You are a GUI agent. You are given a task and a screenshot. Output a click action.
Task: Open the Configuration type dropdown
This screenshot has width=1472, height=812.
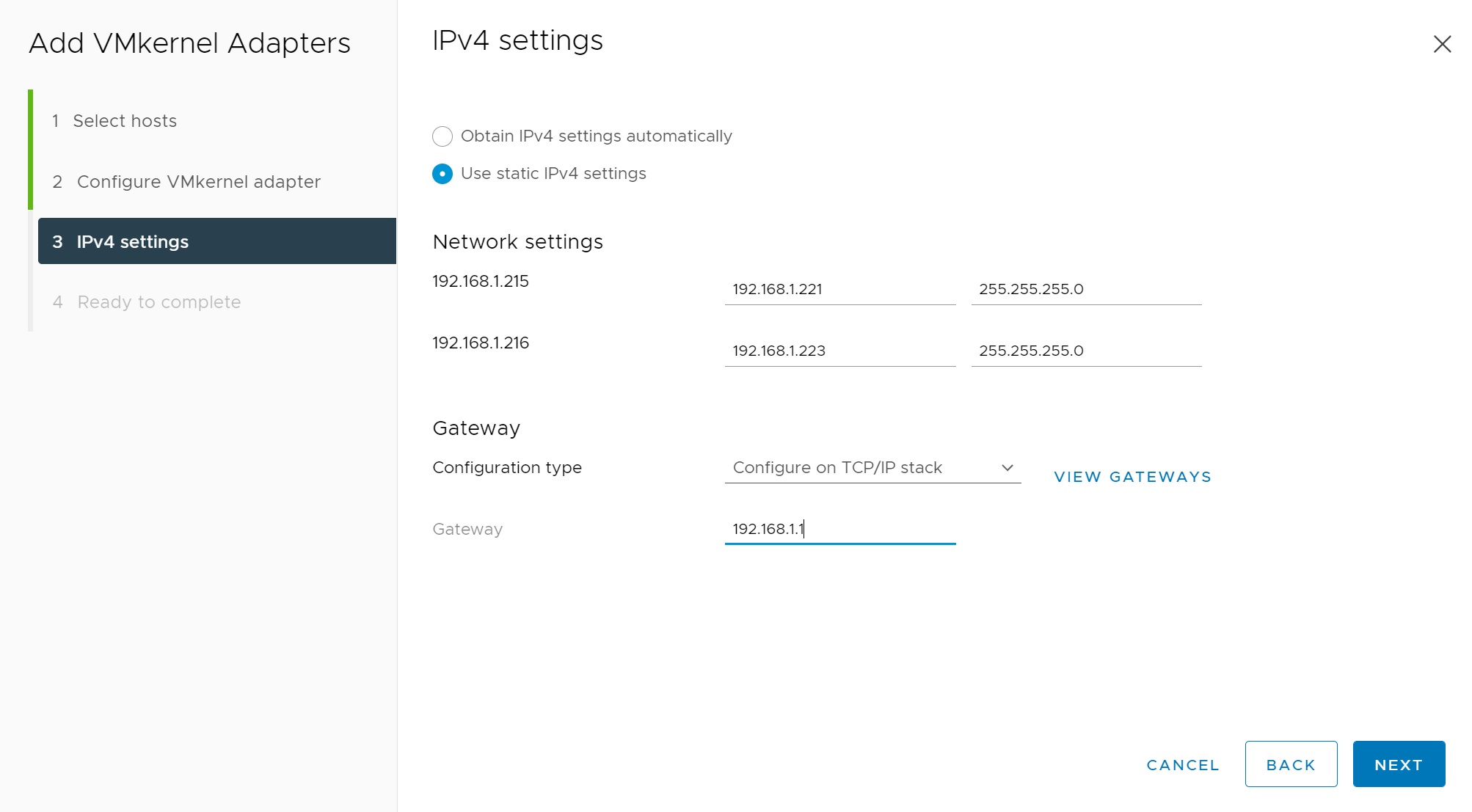pyautogui.click(x=872, y=468)
